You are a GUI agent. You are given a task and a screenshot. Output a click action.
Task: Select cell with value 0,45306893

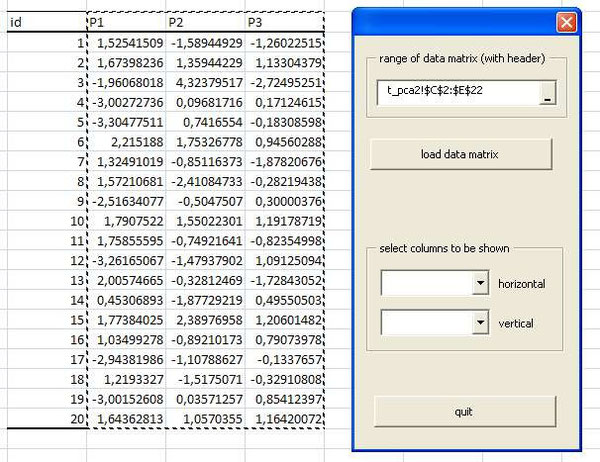point(126,300)
